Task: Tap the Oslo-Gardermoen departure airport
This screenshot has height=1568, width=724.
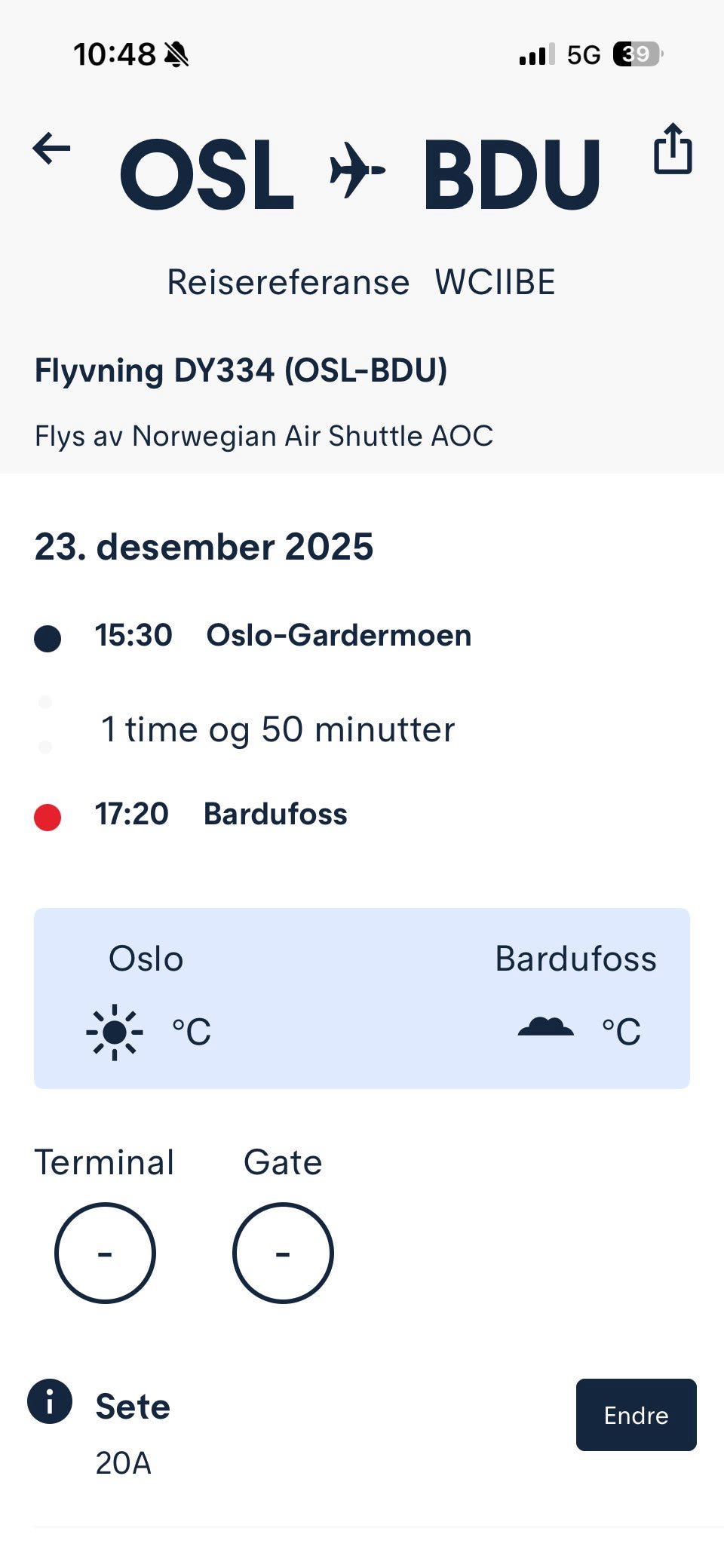Action: tap(339, 636)
